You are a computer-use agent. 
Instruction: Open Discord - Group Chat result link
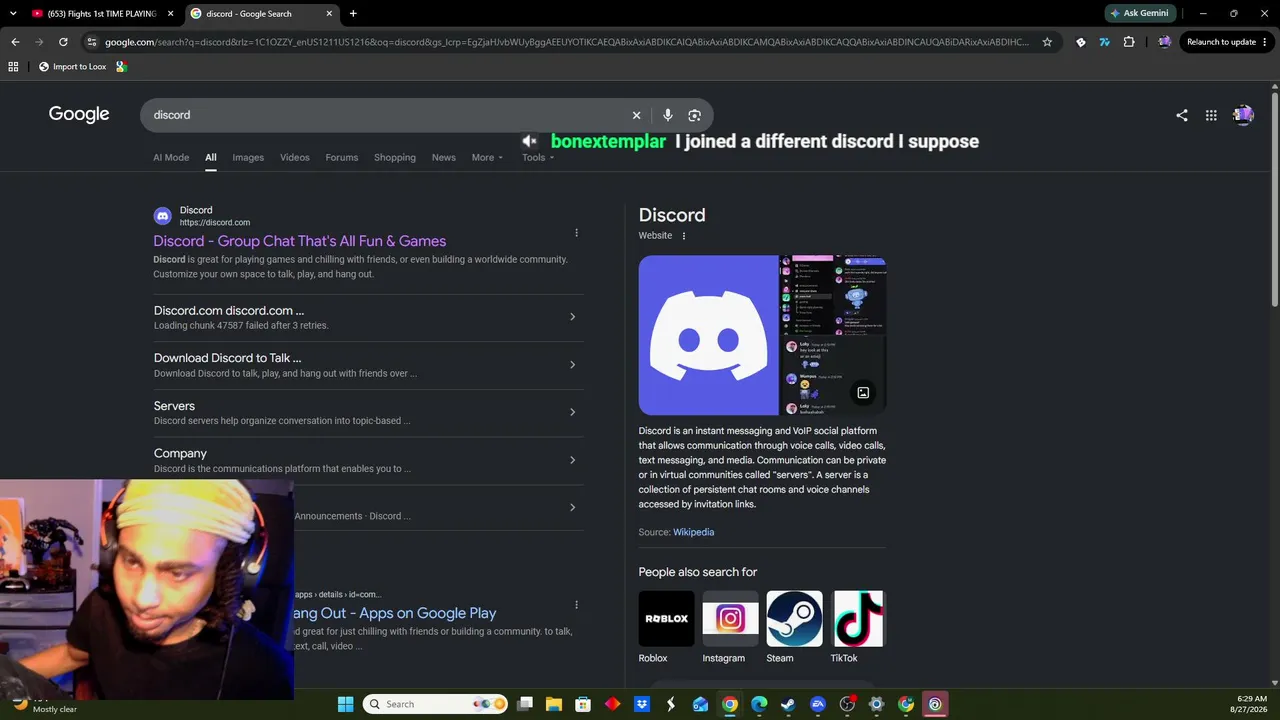pos(300,241)
